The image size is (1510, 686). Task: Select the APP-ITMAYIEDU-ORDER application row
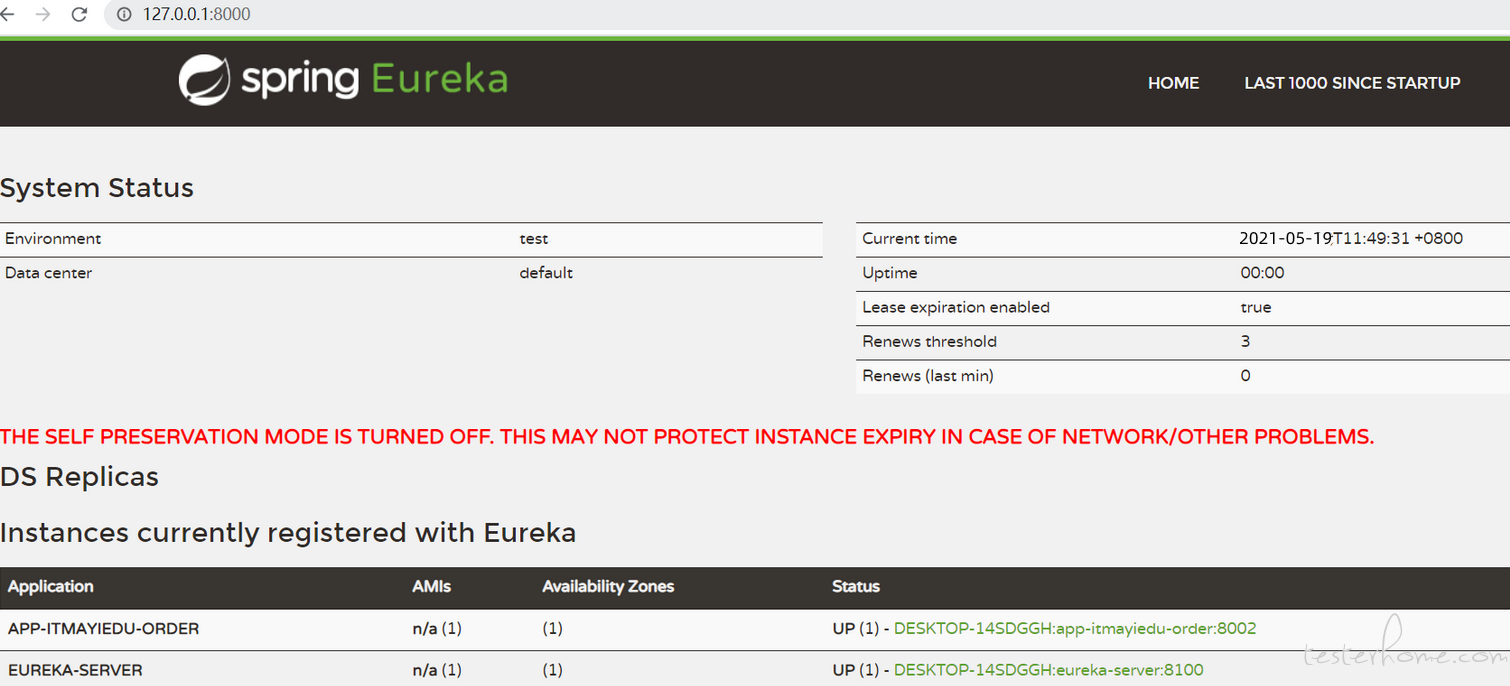(755, 629)
